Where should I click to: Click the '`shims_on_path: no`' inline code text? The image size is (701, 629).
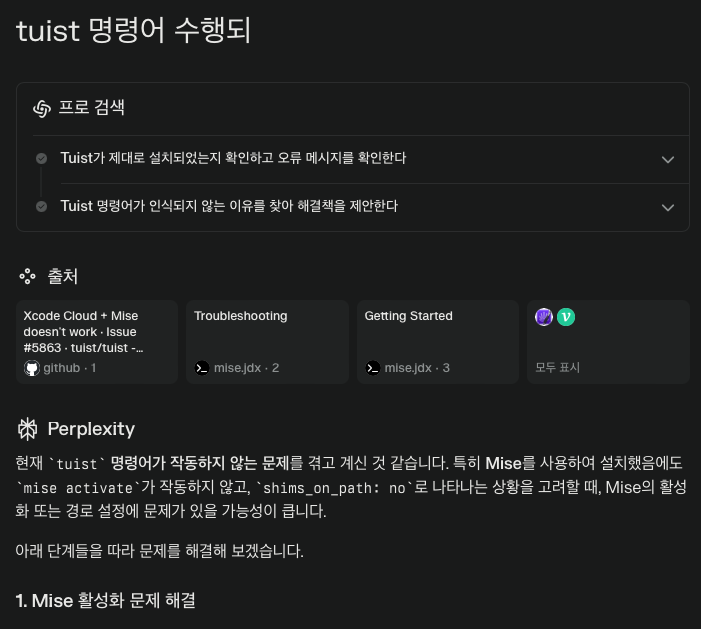tap(334, 488)
